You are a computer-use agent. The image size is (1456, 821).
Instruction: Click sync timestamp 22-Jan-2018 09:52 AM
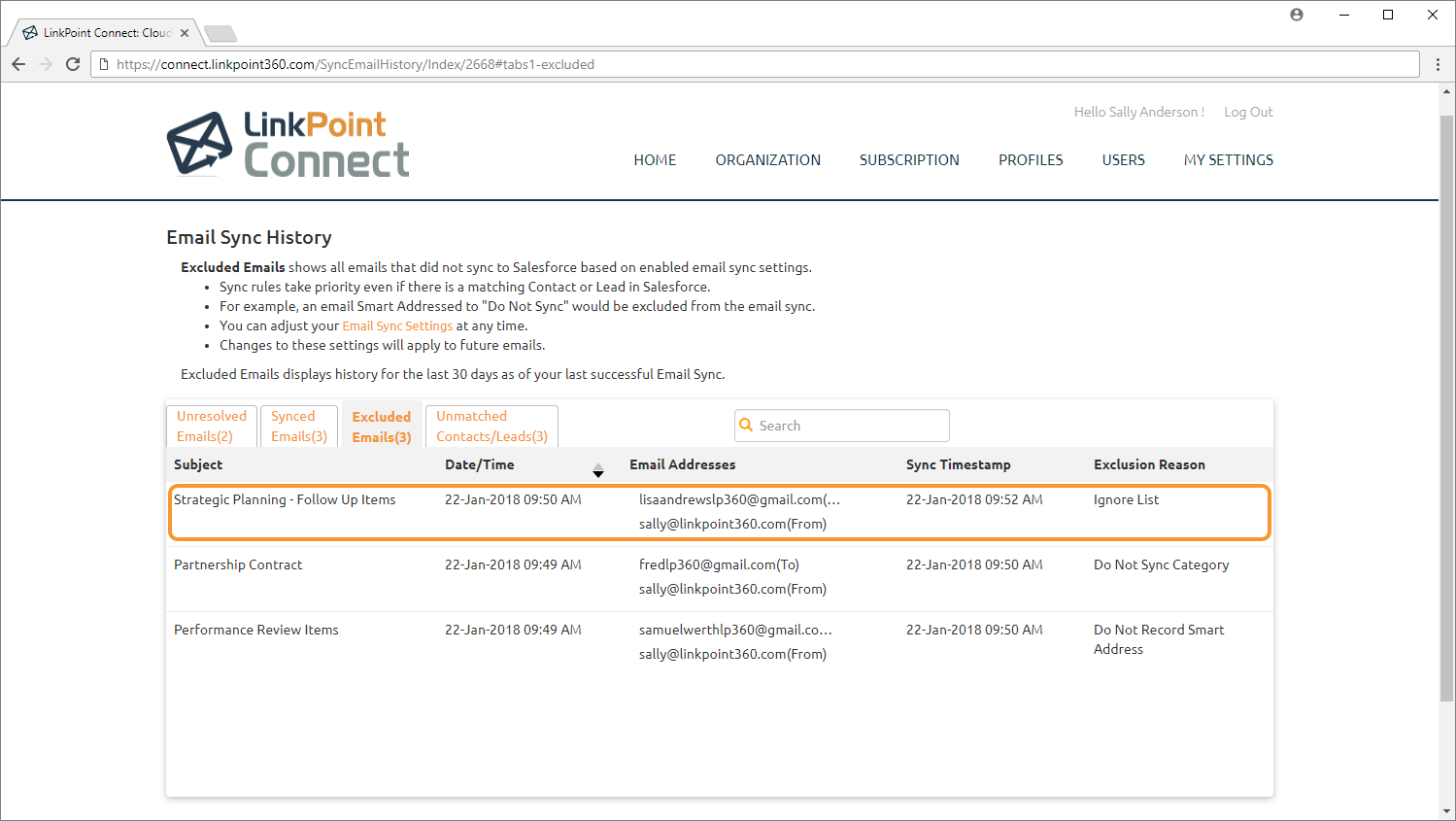974,499
